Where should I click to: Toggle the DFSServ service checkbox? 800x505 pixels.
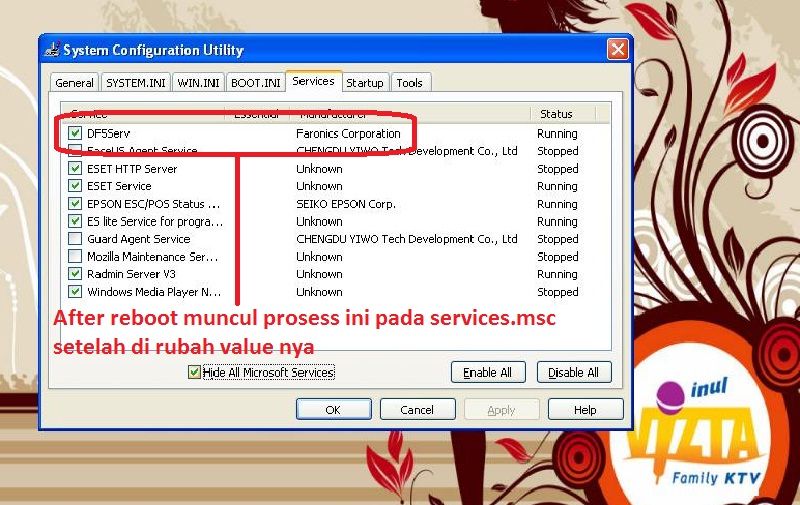(x=75, y=133)
